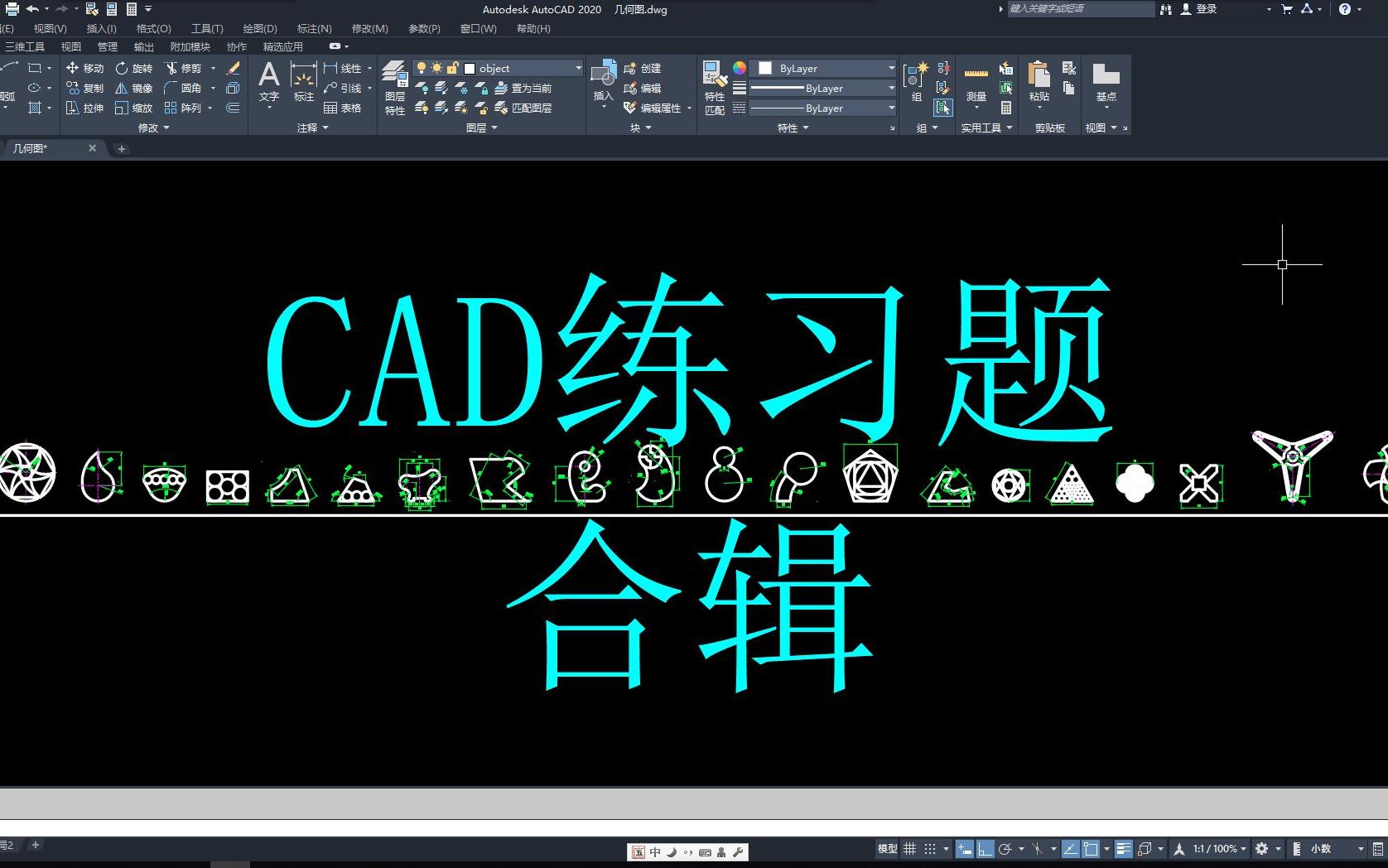Toggle grid display in status bar

(x=909, y=848)
